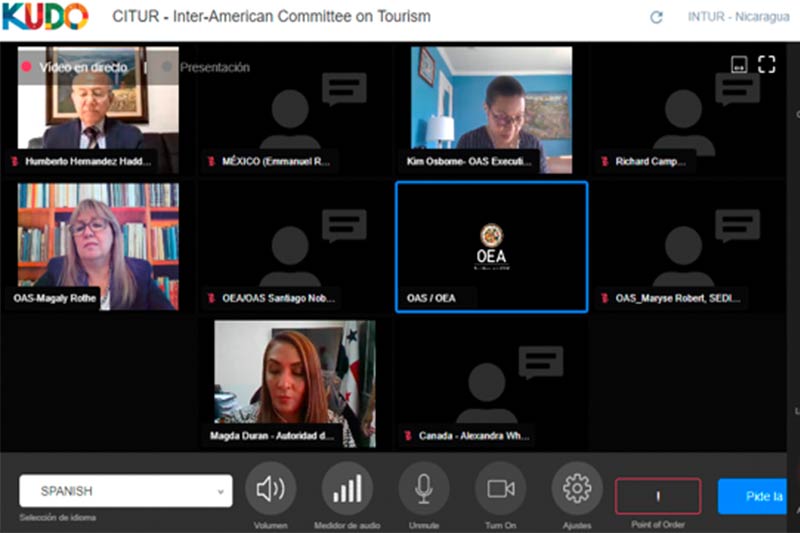Select Canada - Alexandra Wh... participant tile
Image resolution: width=800 pixels, height=533 pixels.
(491, 384)
